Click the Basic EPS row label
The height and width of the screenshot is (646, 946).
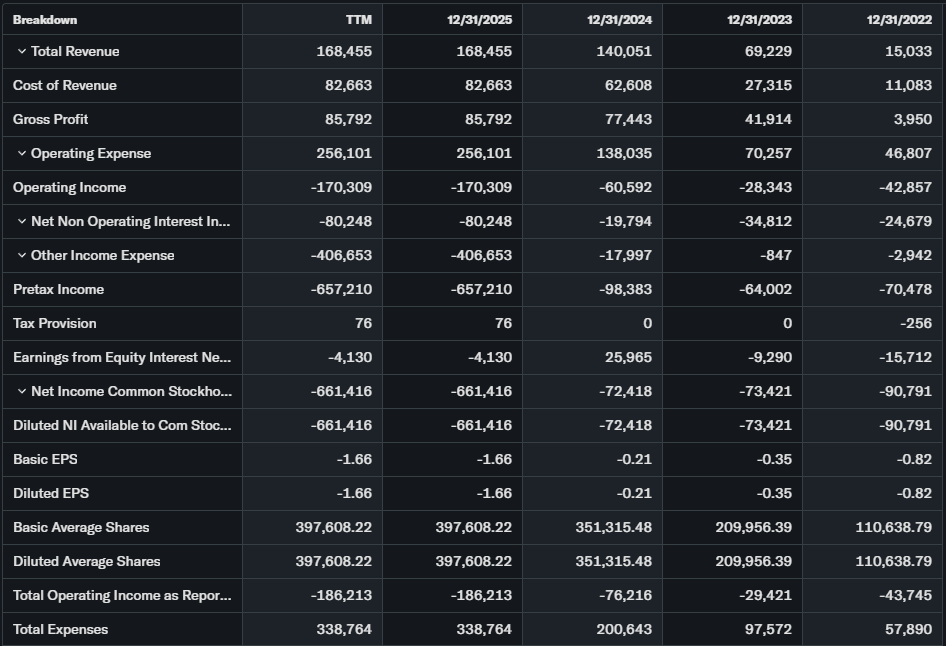45,460
